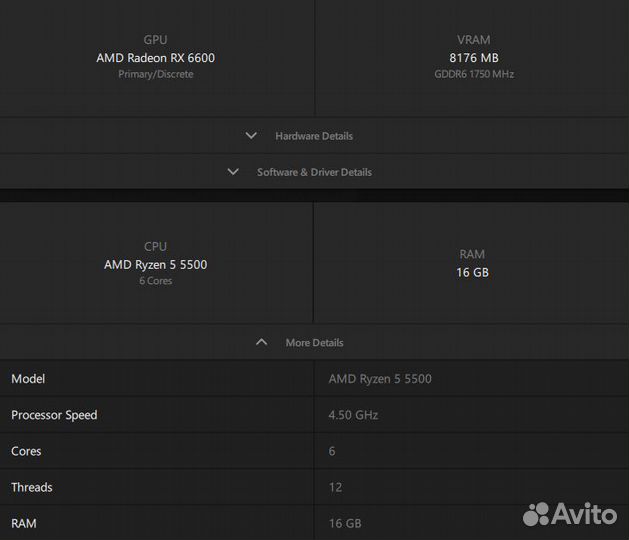The width and height of the screenshot is (629, 540).
Task: Click the chevron next to Software & Driver Details
Action: [x=233, y=172]
